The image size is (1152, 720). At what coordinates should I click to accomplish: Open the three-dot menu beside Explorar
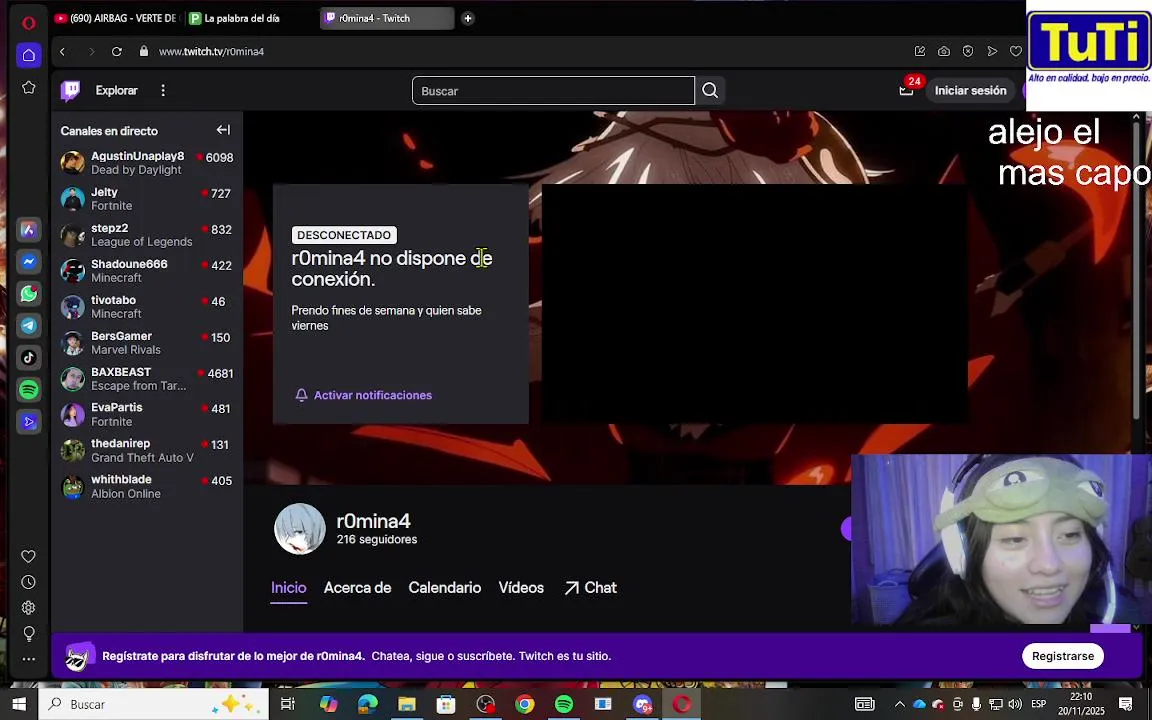pos(163,90)
